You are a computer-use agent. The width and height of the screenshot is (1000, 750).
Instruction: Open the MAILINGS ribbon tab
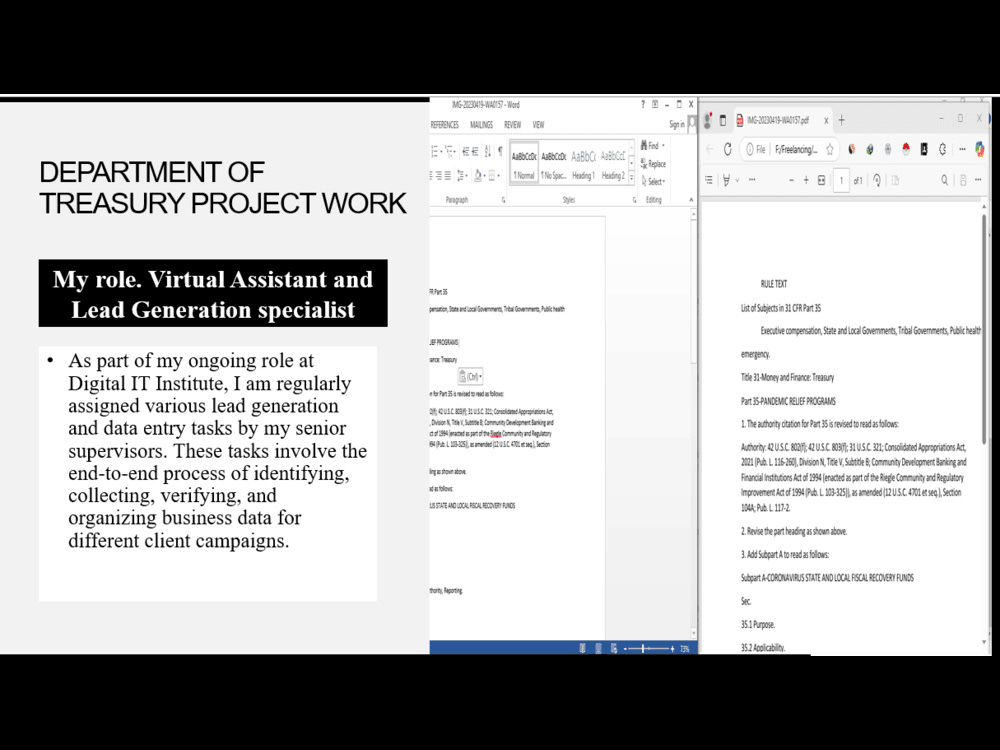482,125
